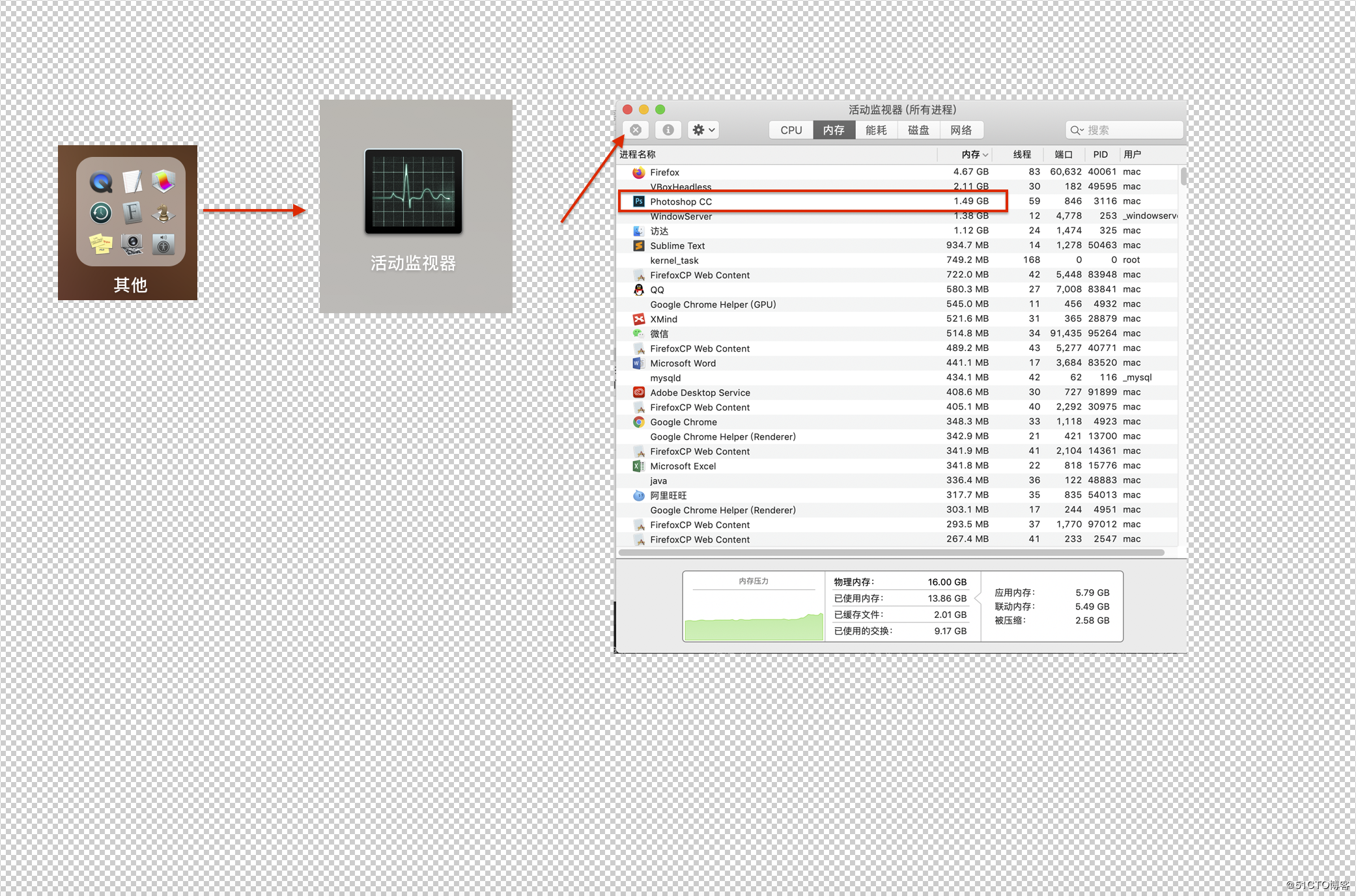The image size is (1356, 896).
Task: Click the Firefox process icon
Action: (x=638, y=173)
